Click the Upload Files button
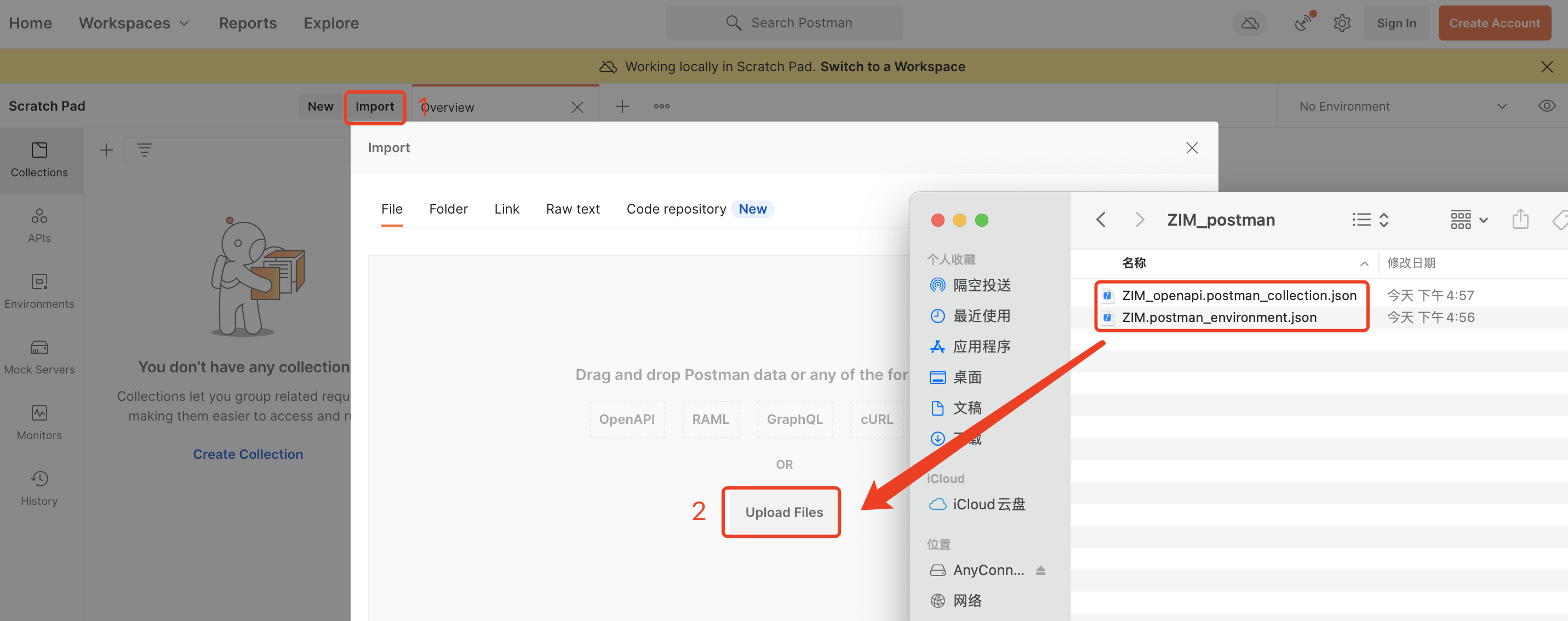1568x621 pixels. [x=783, y=512]
